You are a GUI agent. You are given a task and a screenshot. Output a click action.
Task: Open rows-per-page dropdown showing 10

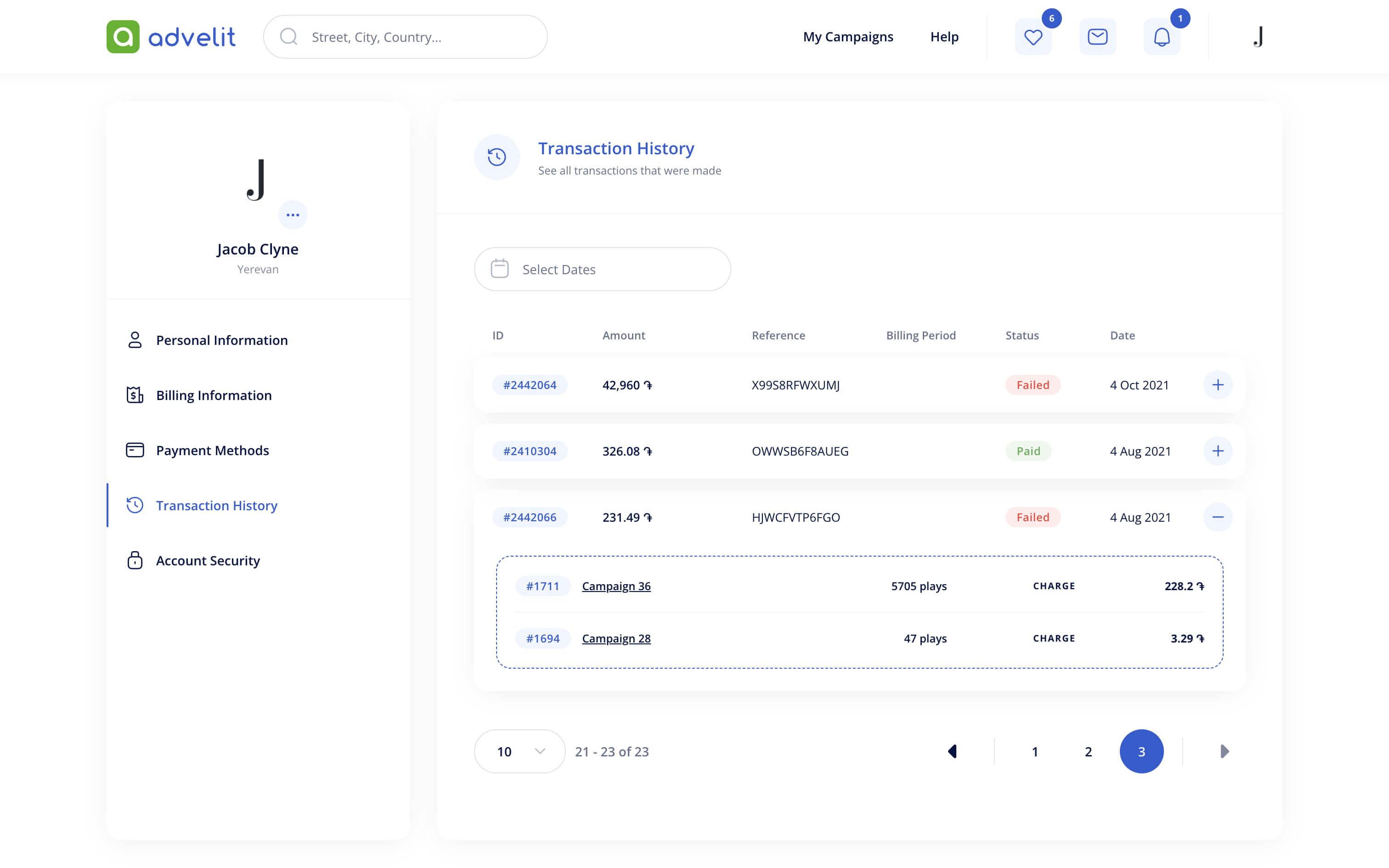[519, 751]
